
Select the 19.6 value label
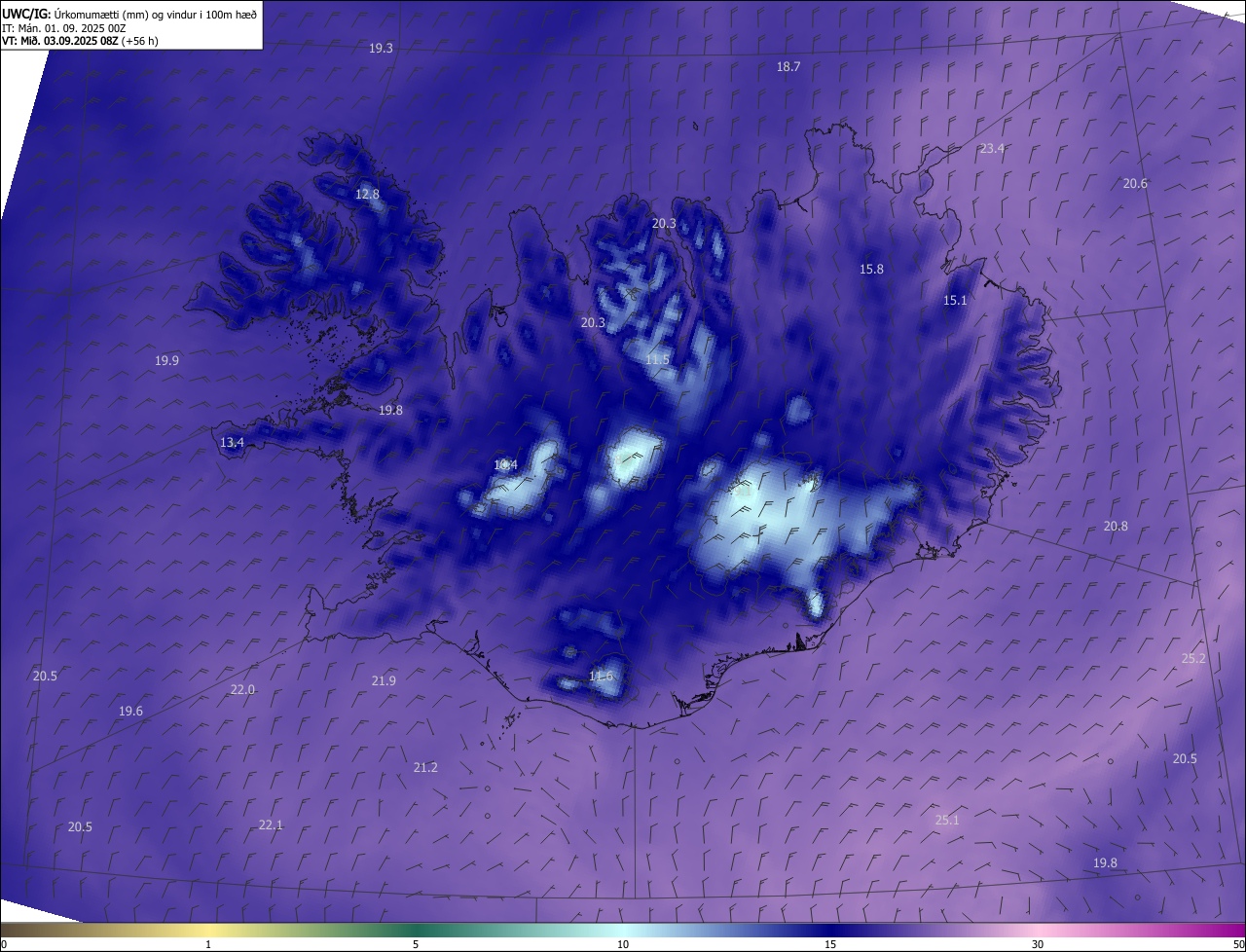[130, 712]
